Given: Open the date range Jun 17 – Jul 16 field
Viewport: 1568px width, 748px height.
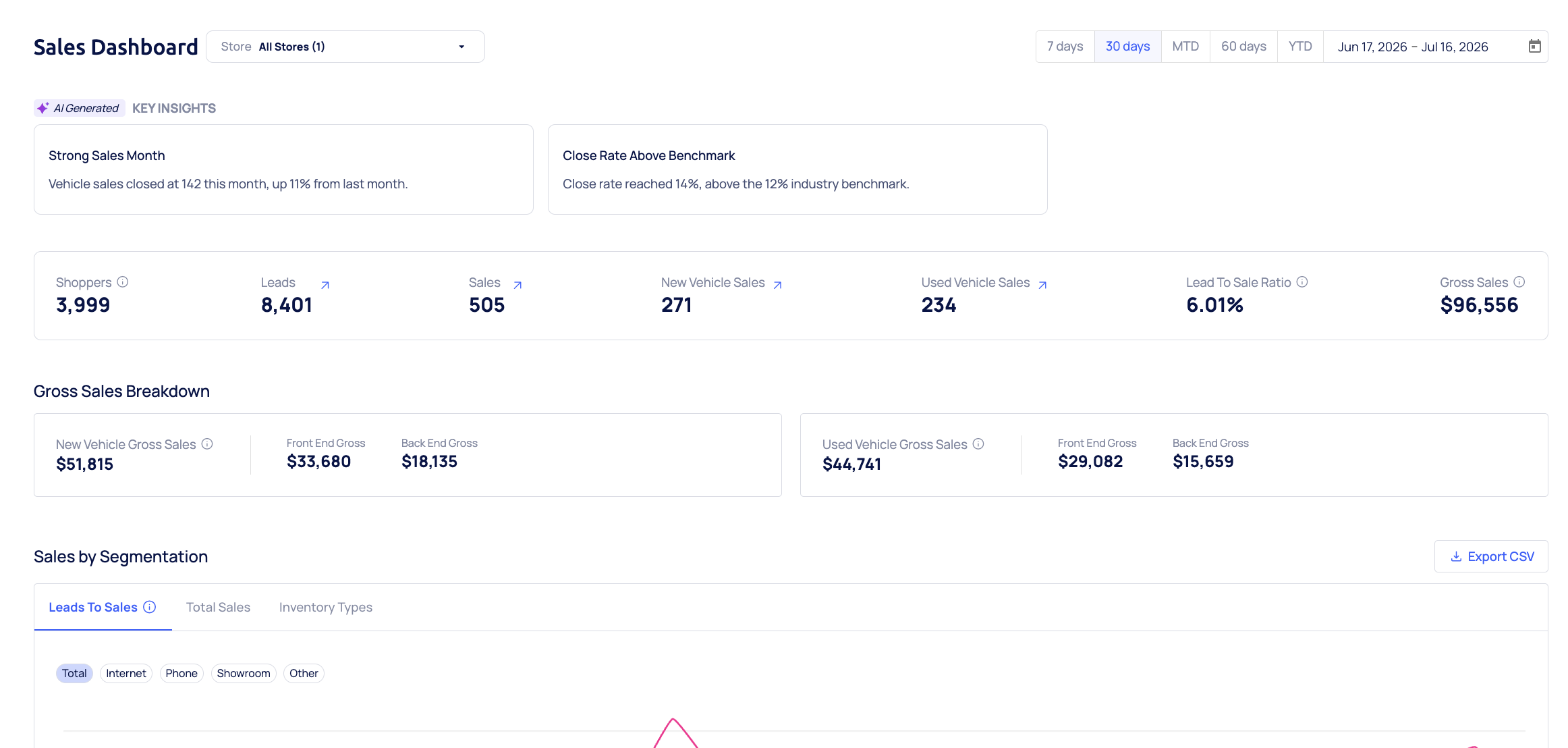Looking at the screenshot, I should 1435,47.
